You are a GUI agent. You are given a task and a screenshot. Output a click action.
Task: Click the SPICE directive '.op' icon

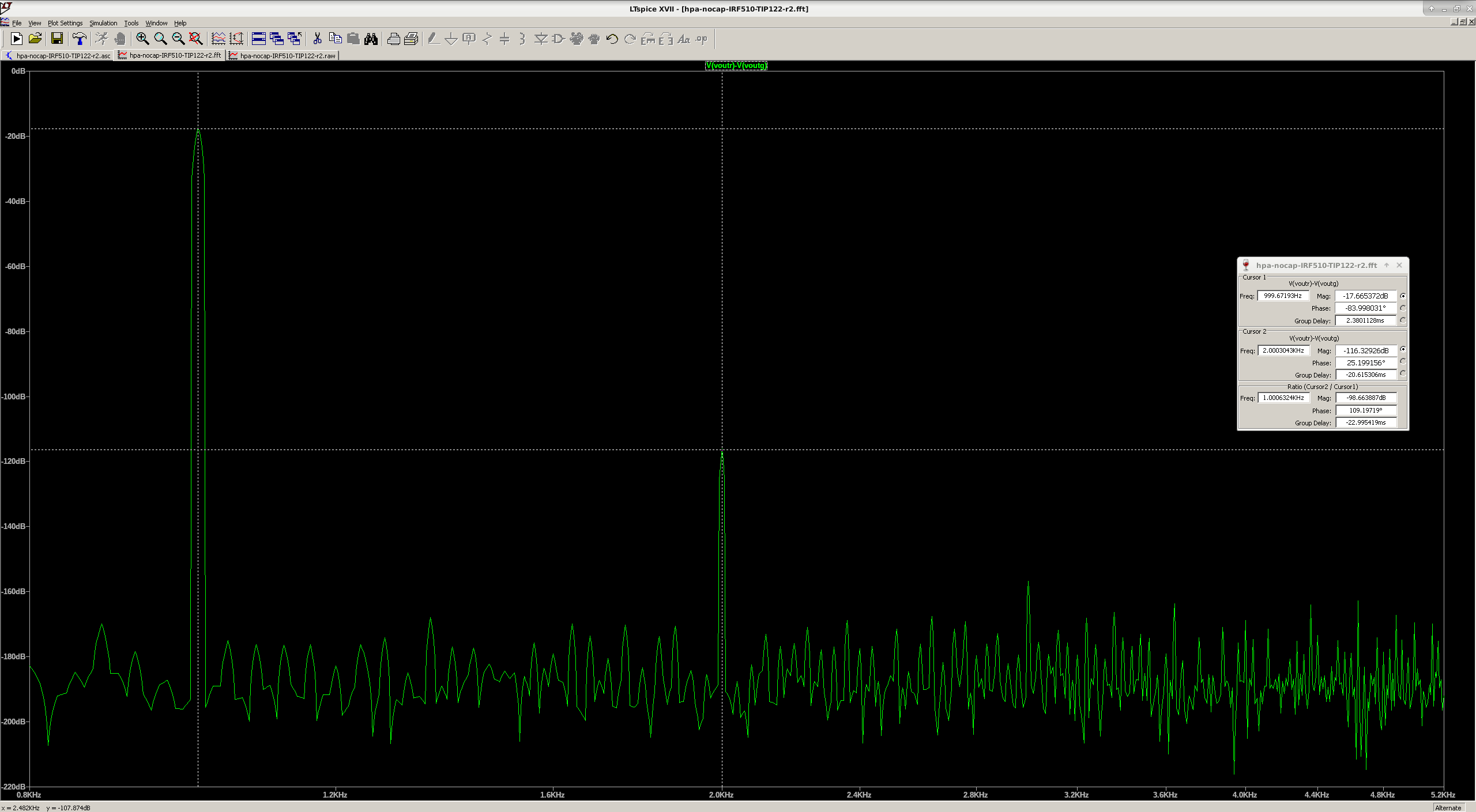702,39
